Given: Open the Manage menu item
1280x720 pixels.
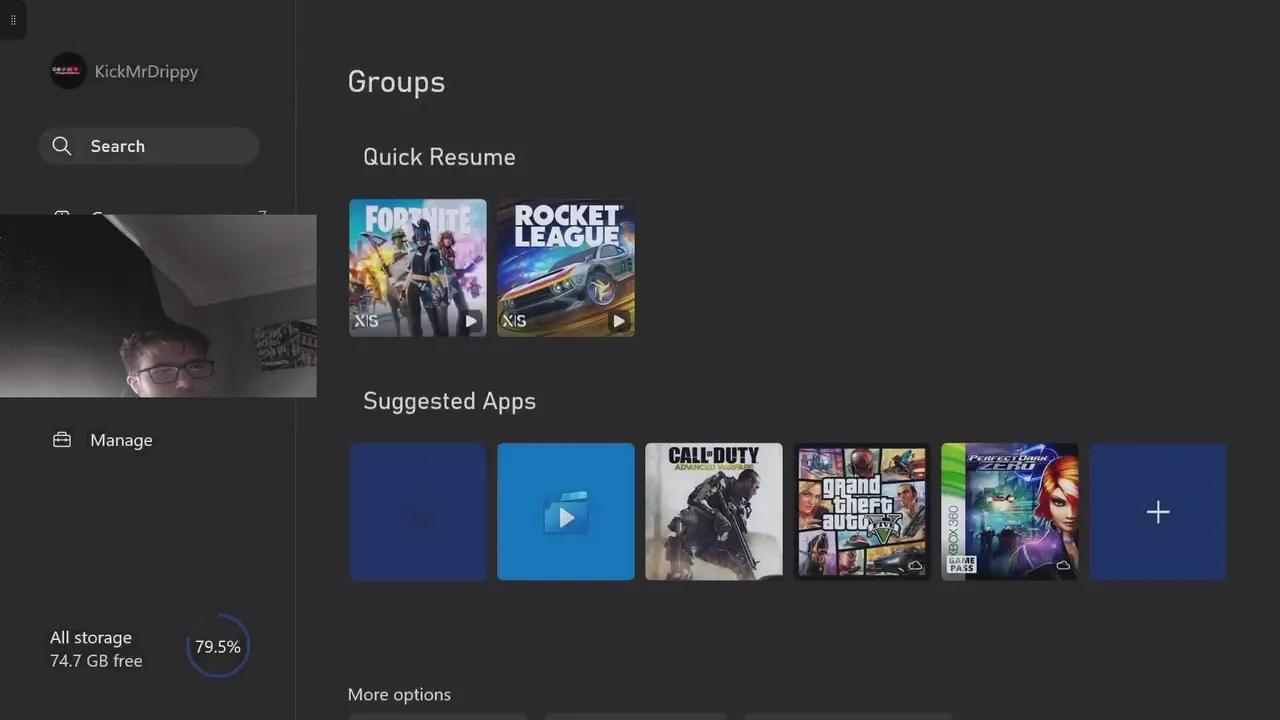Looking at the screenshot, I should [121, 440].
